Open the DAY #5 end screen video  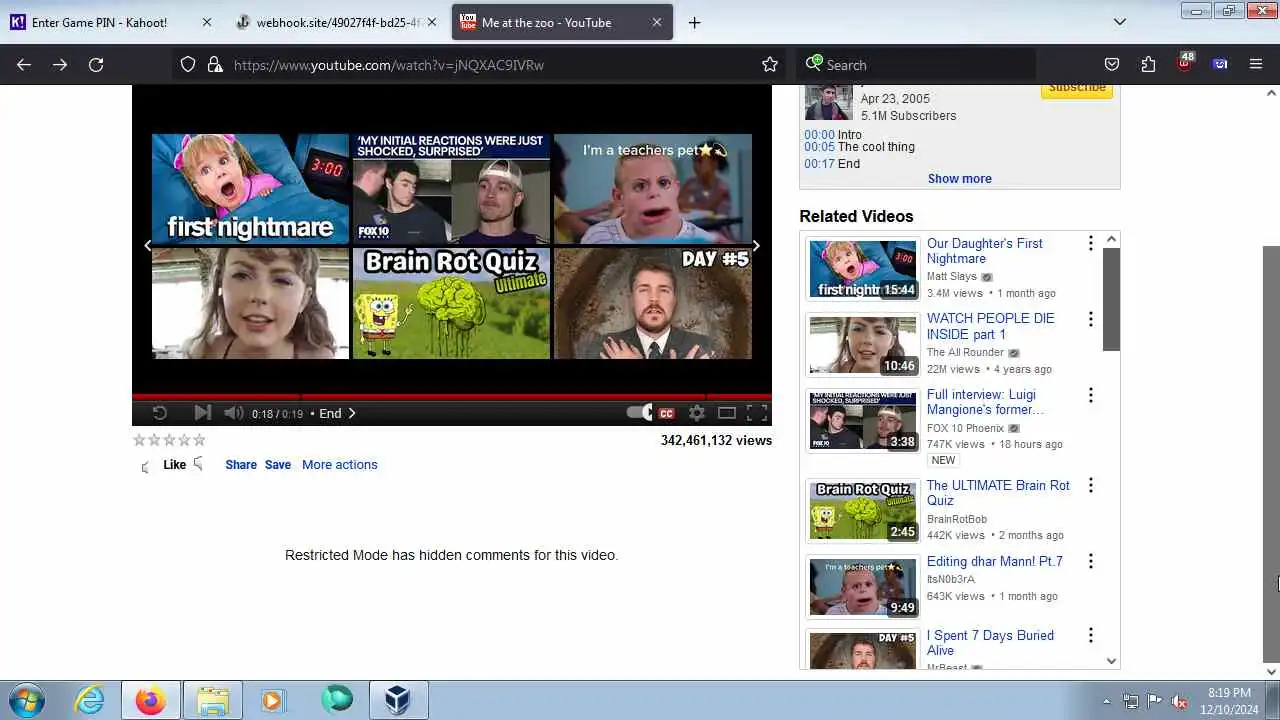pos(653,303)
